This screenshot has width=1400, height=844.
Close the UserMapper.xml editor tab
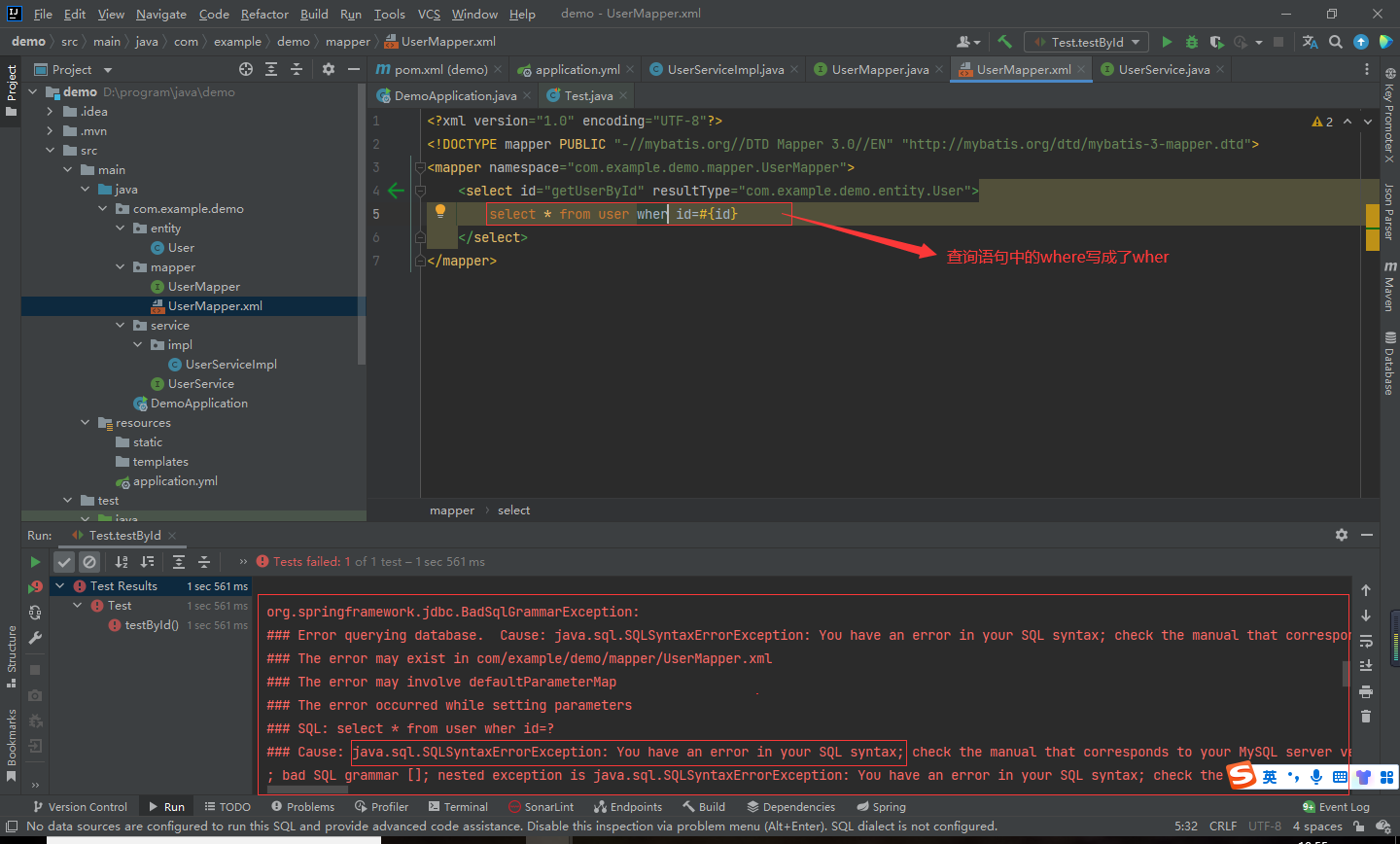tap(1081, 69)
